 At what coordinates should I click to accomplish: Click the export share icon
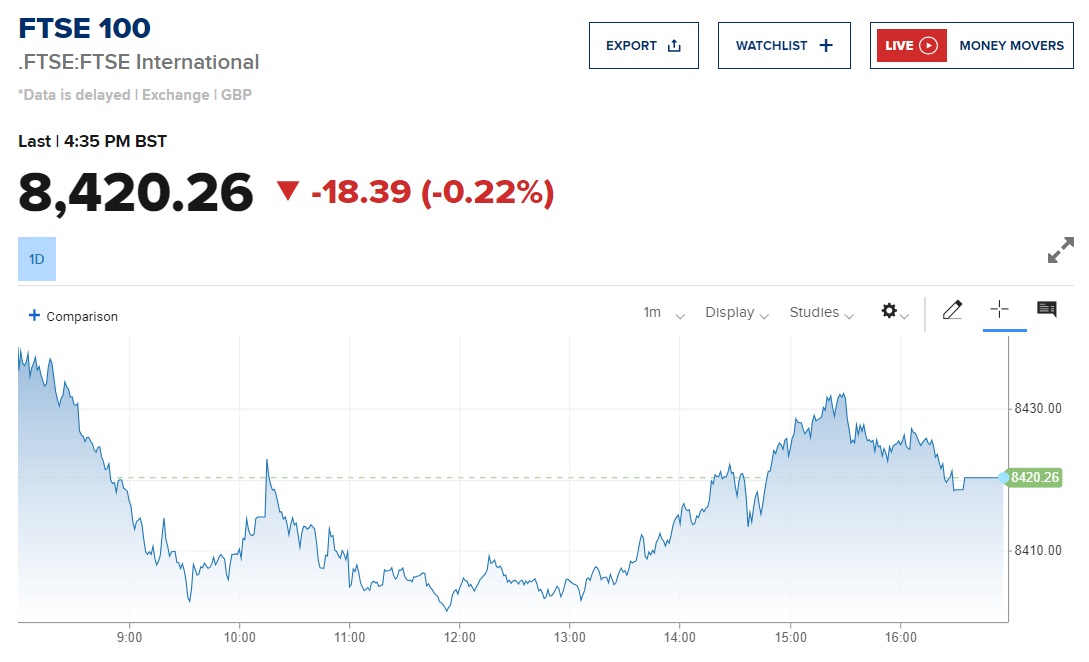[674, 46]
